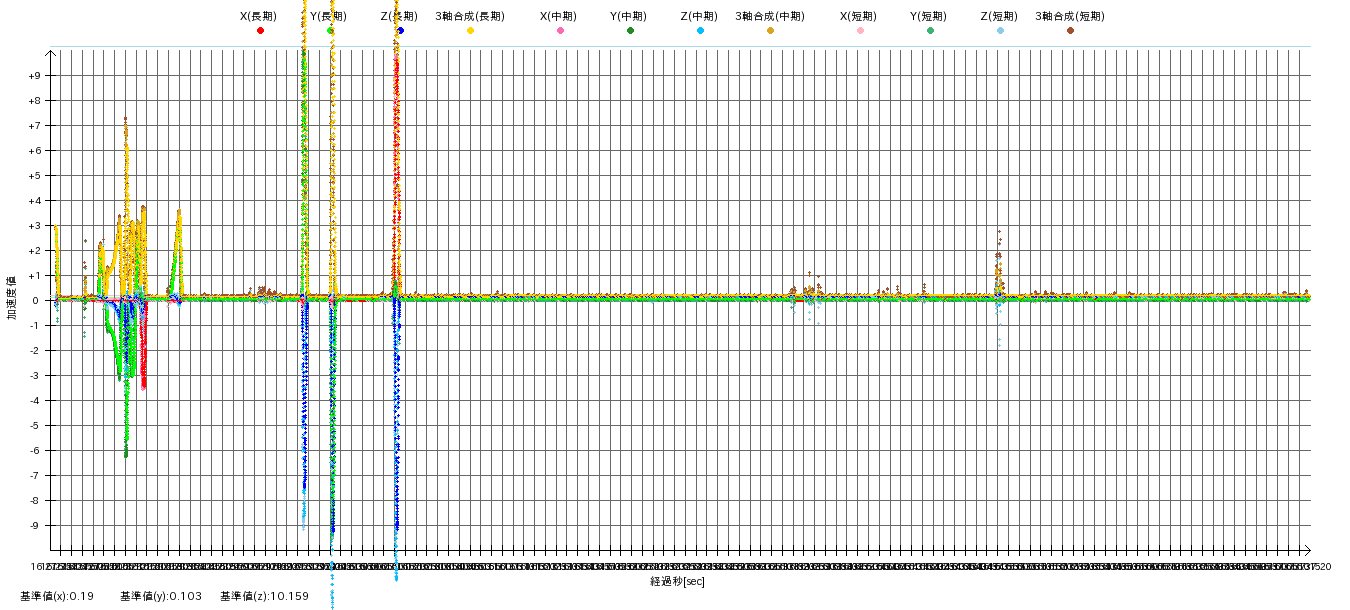1350x610 pixels.
Task: Click the red X(長期) legend marker
Action: [260, 31]
